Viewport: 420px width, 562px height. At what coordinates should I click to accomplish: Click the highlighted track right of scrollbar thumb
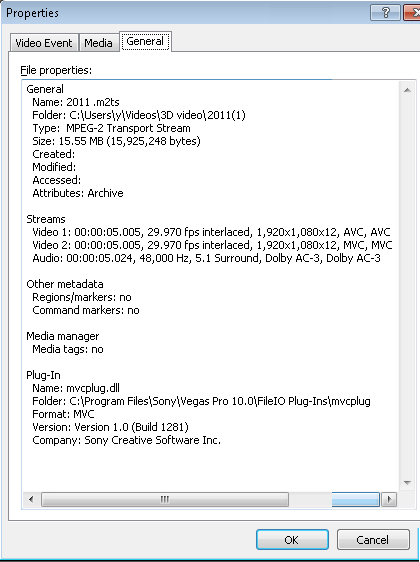click(x=355, y=499)
